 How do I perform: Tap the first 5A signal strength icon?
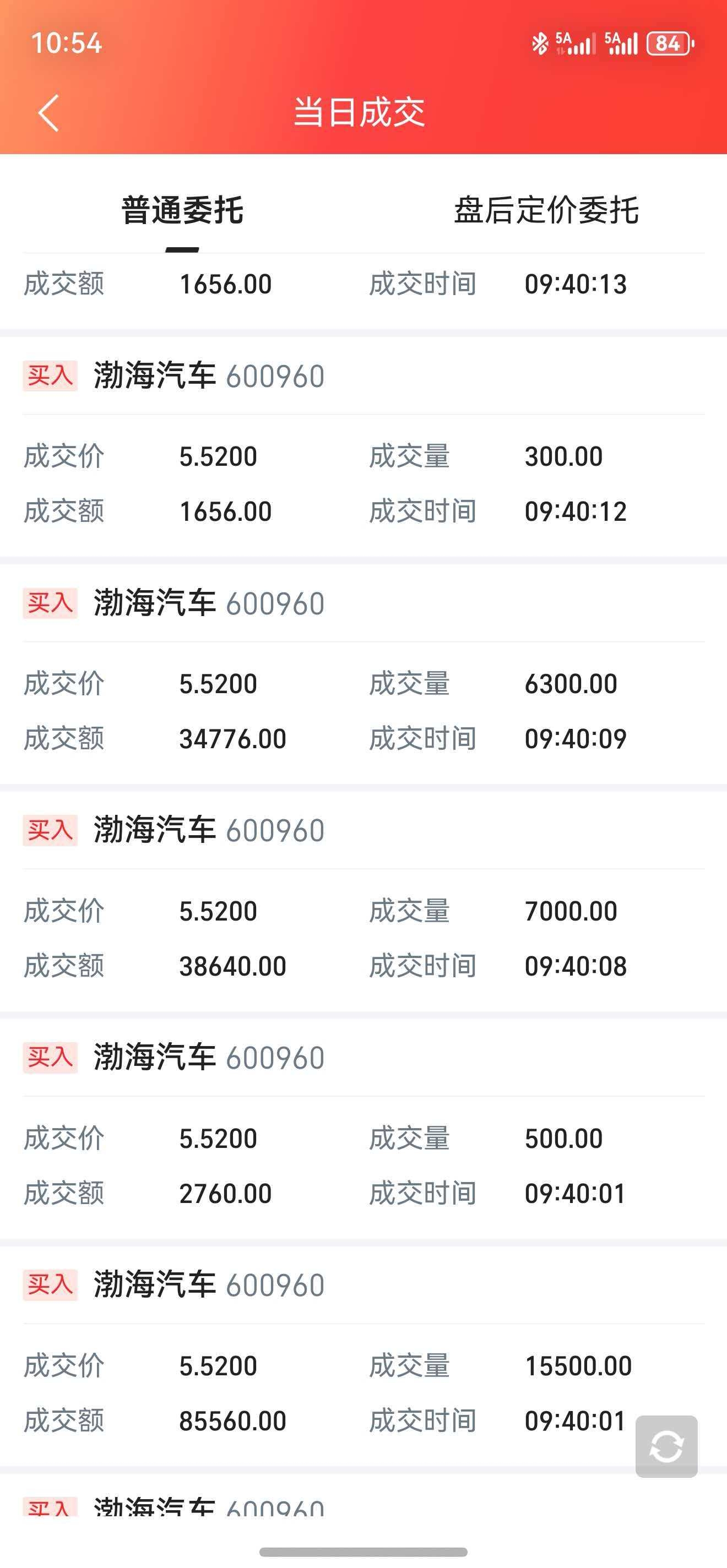[x=575, y=44]
